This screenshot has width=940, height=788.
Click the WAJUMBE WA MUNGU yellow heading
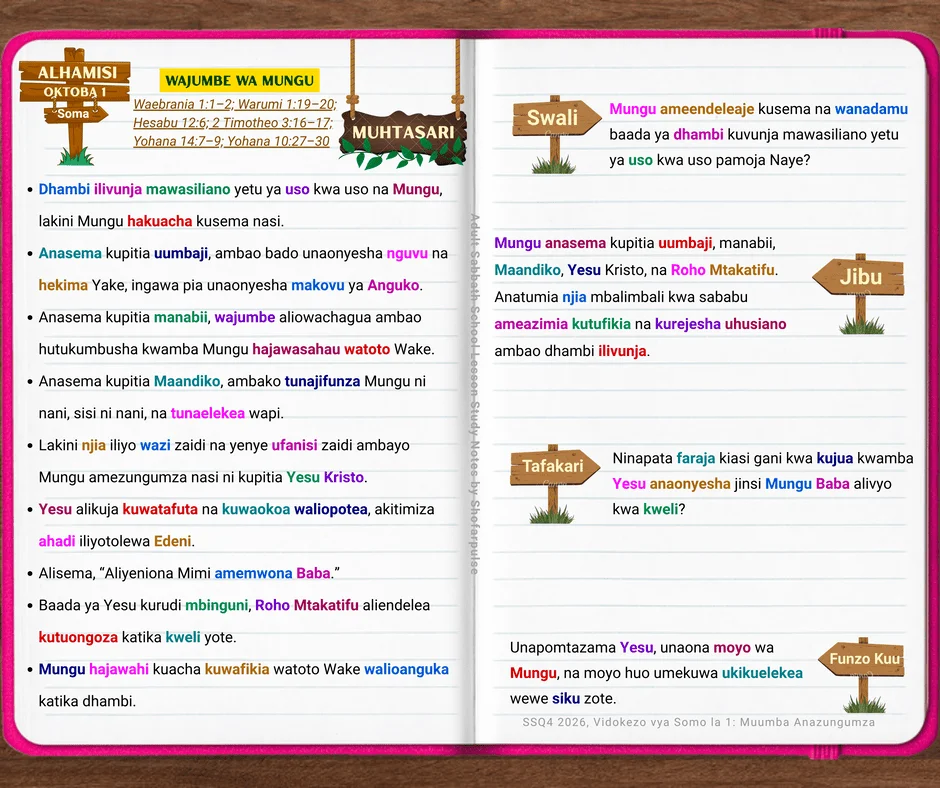tap(240, 80)
